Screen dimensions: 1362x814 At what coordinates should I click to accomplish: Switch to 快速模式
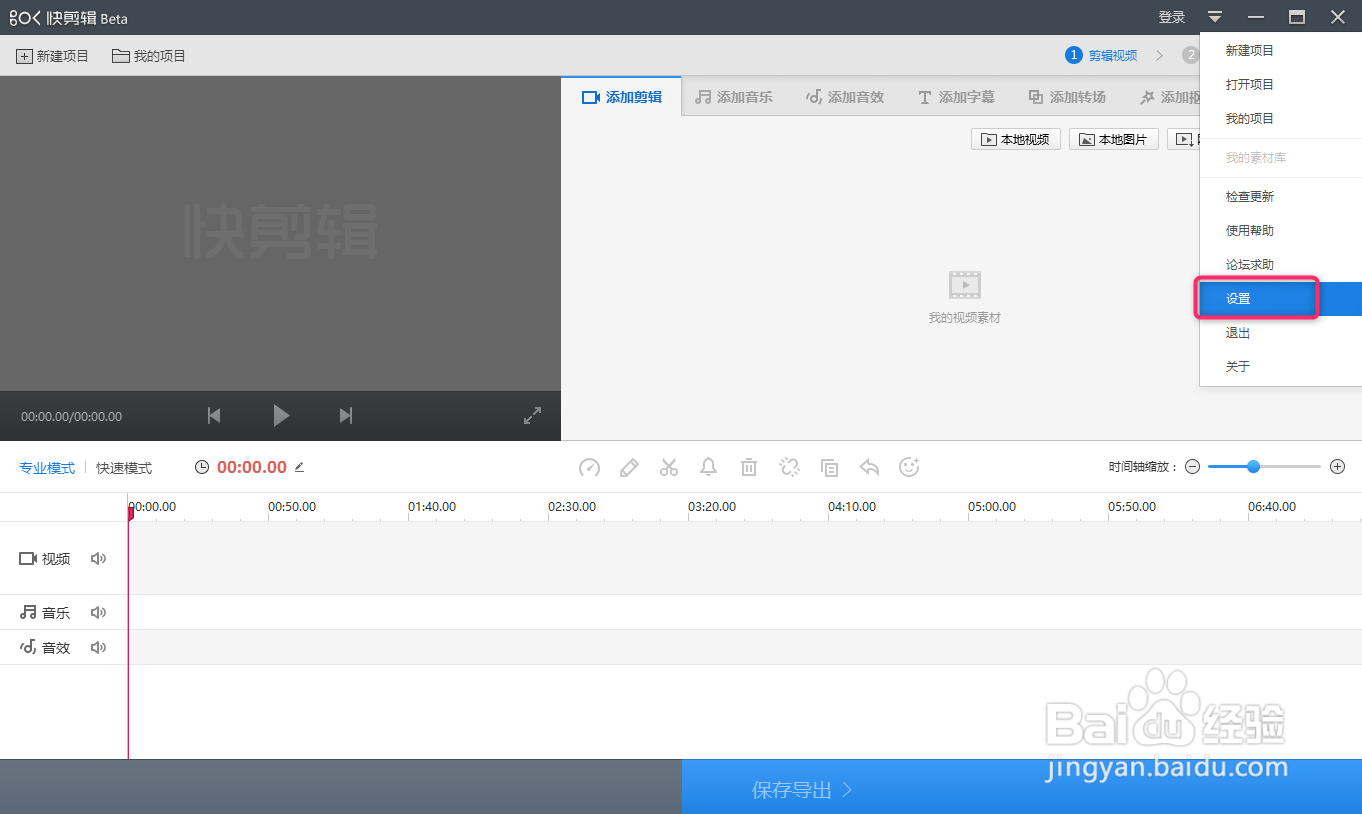[x=124, y=468]
